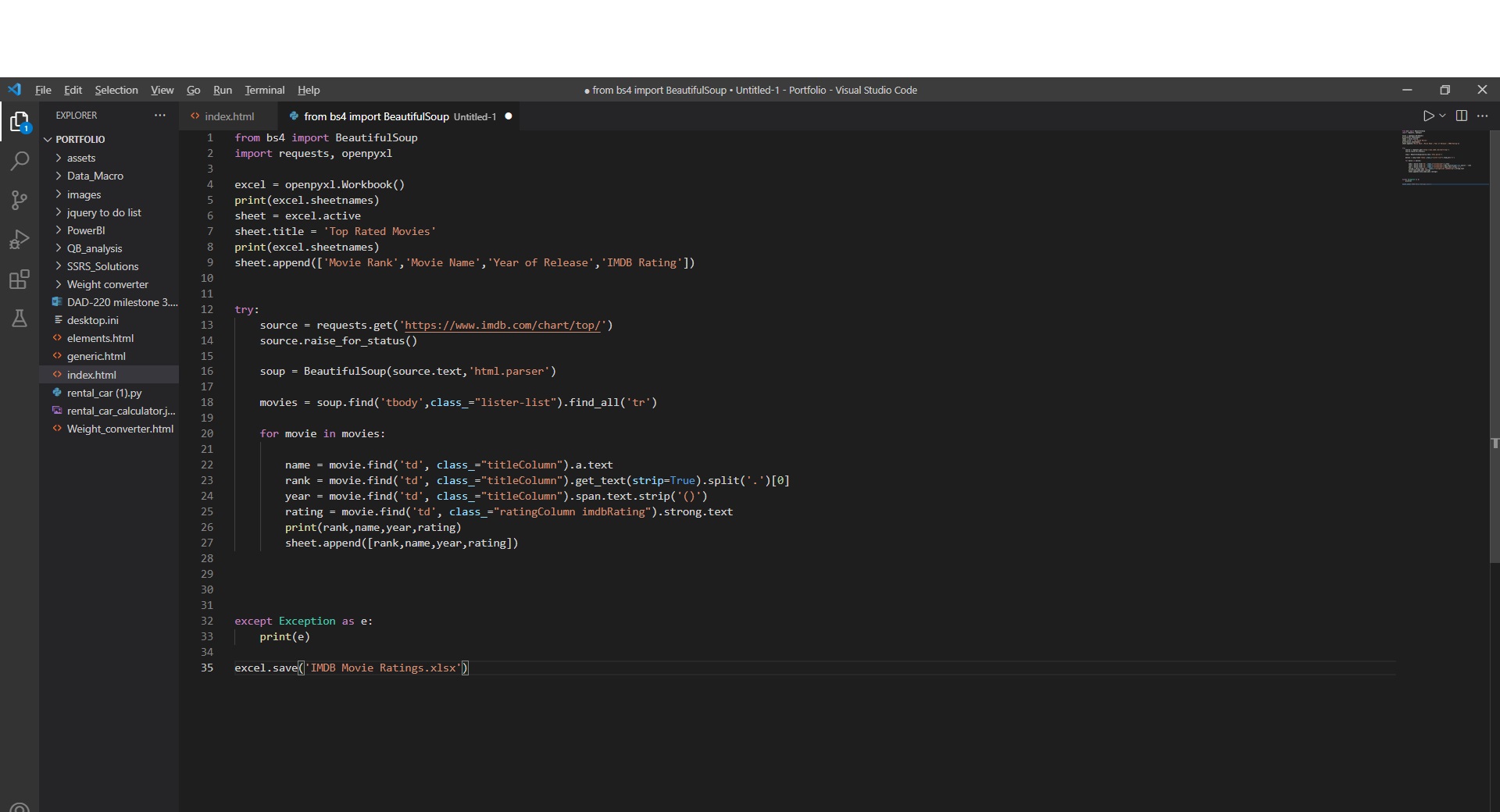Open Accounts icon in activity bar
1500x812 pixels.
(20, 807)
